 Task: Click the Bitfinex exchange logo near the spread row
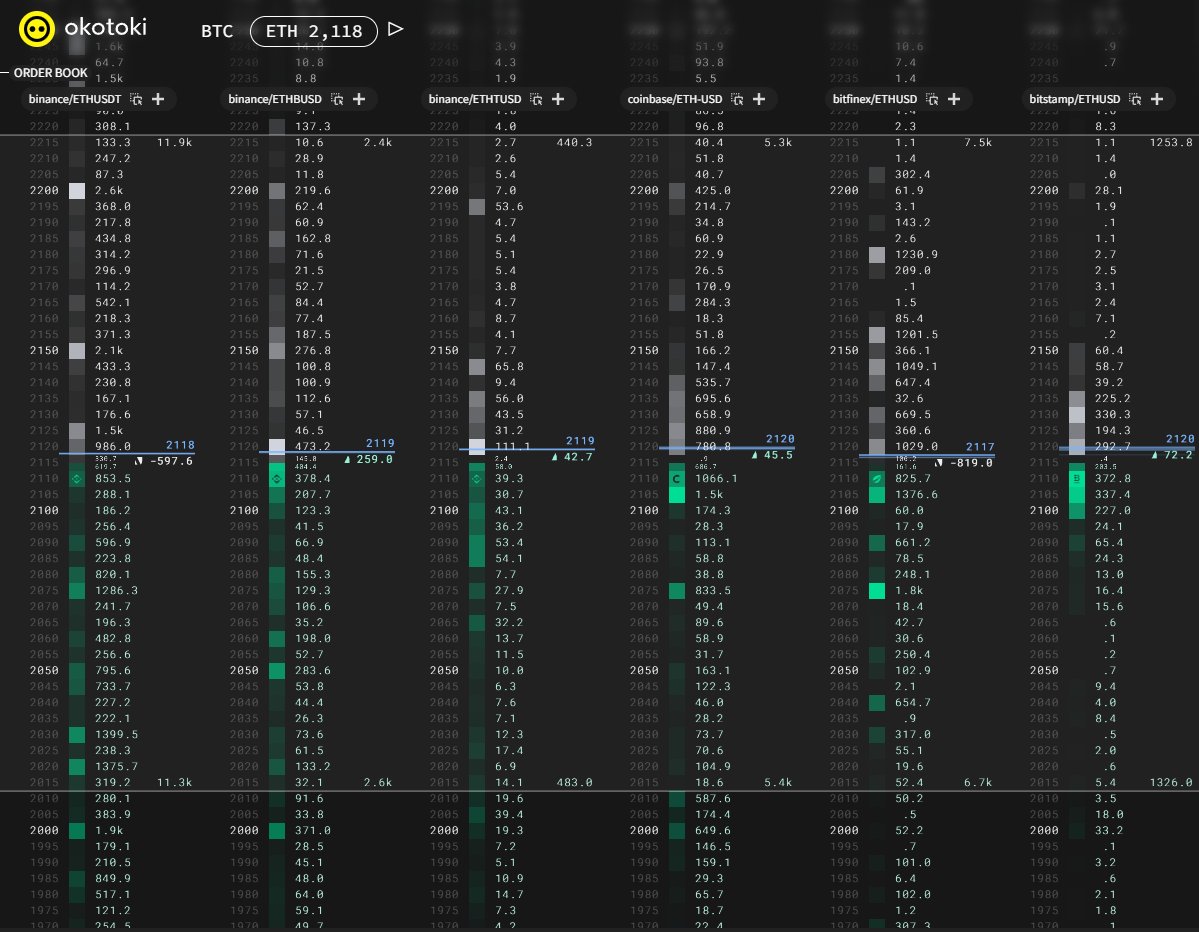tap(877, 478)
